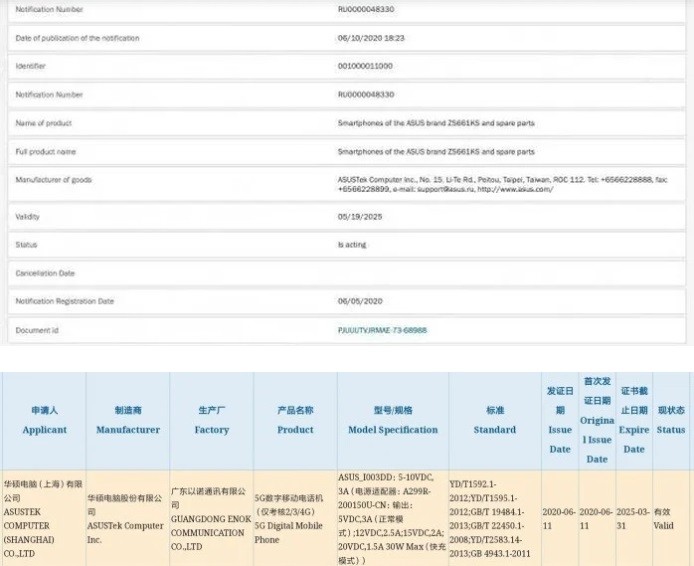Screen dimensions: 694x566
Task: Click the publication date value 06/10/2020 18:23
Action: [371, 38]
